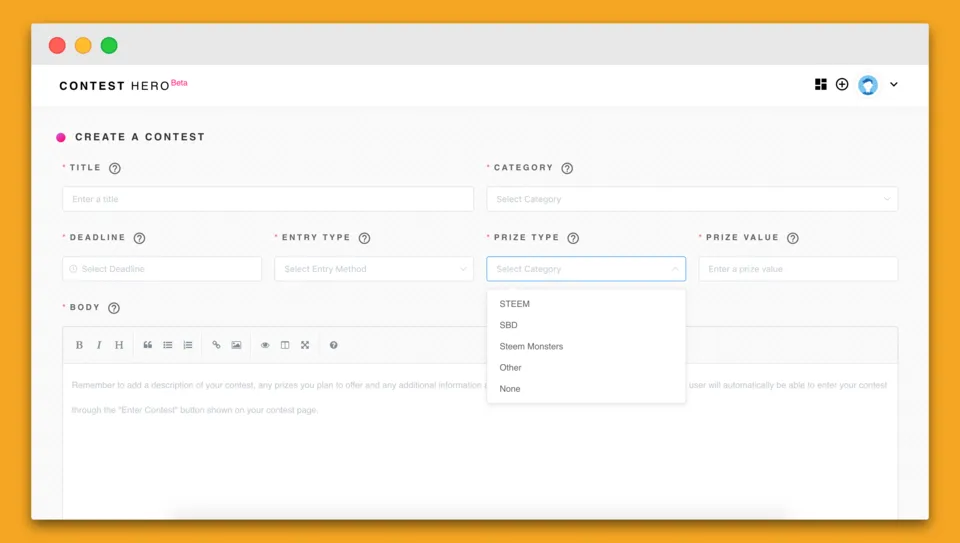Show help for Title field

pos(114,168)
